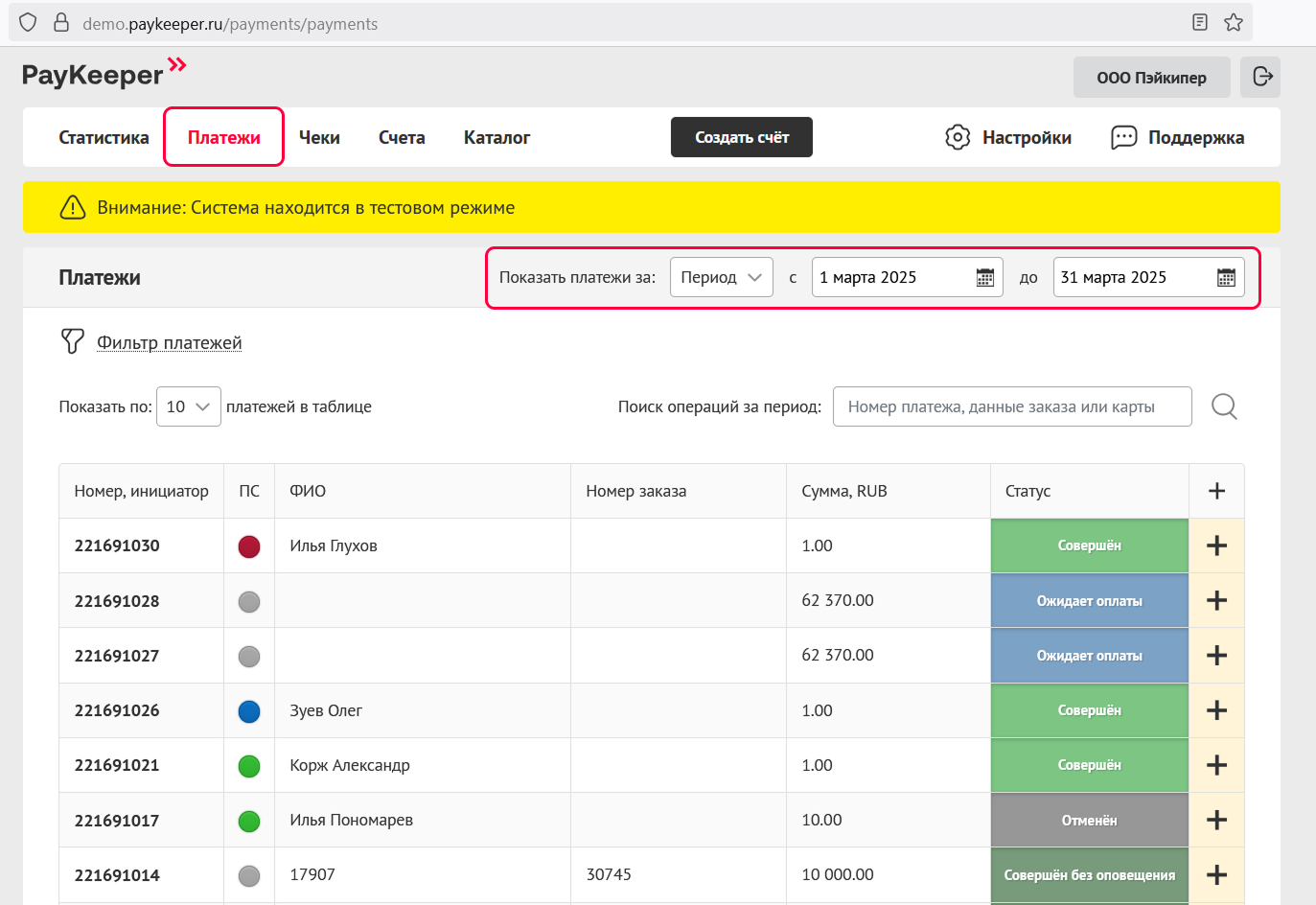Click the green payment system dot for 221691017
This screenshot has width=1316, height=905.
pos(249,821)
